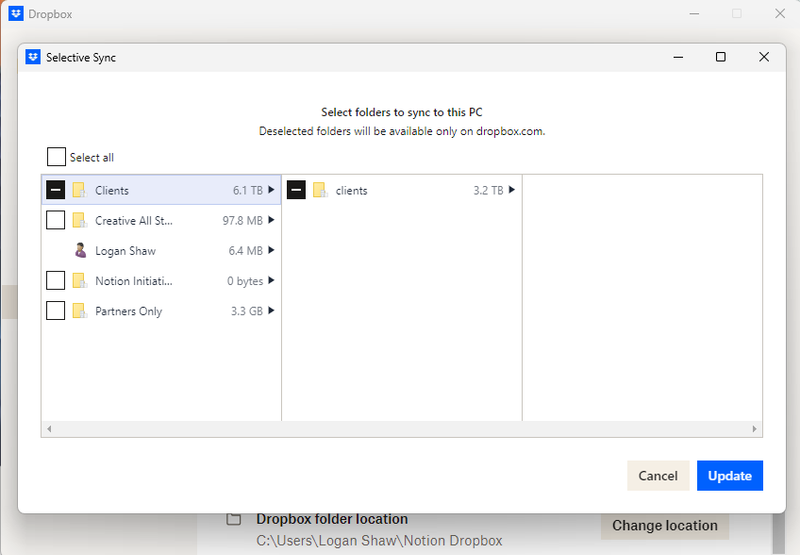Select the Partners Only row label
Viewport: 800px width, 555px height.
(x=129, y=311)
